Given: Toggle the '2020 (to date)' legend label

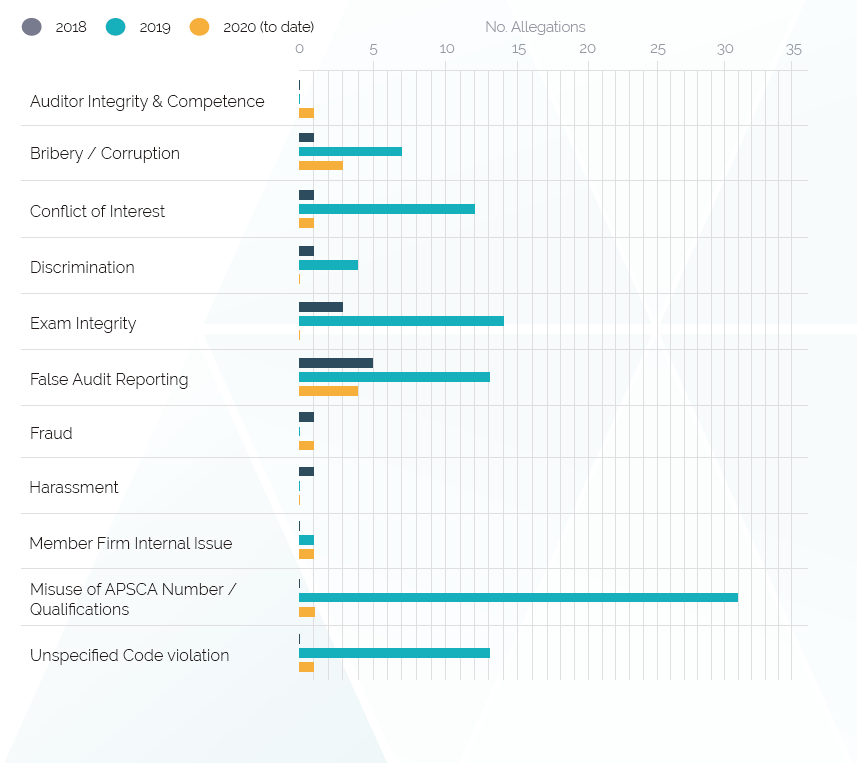Looking at the screenshot, I should click(x=267, y=27).
